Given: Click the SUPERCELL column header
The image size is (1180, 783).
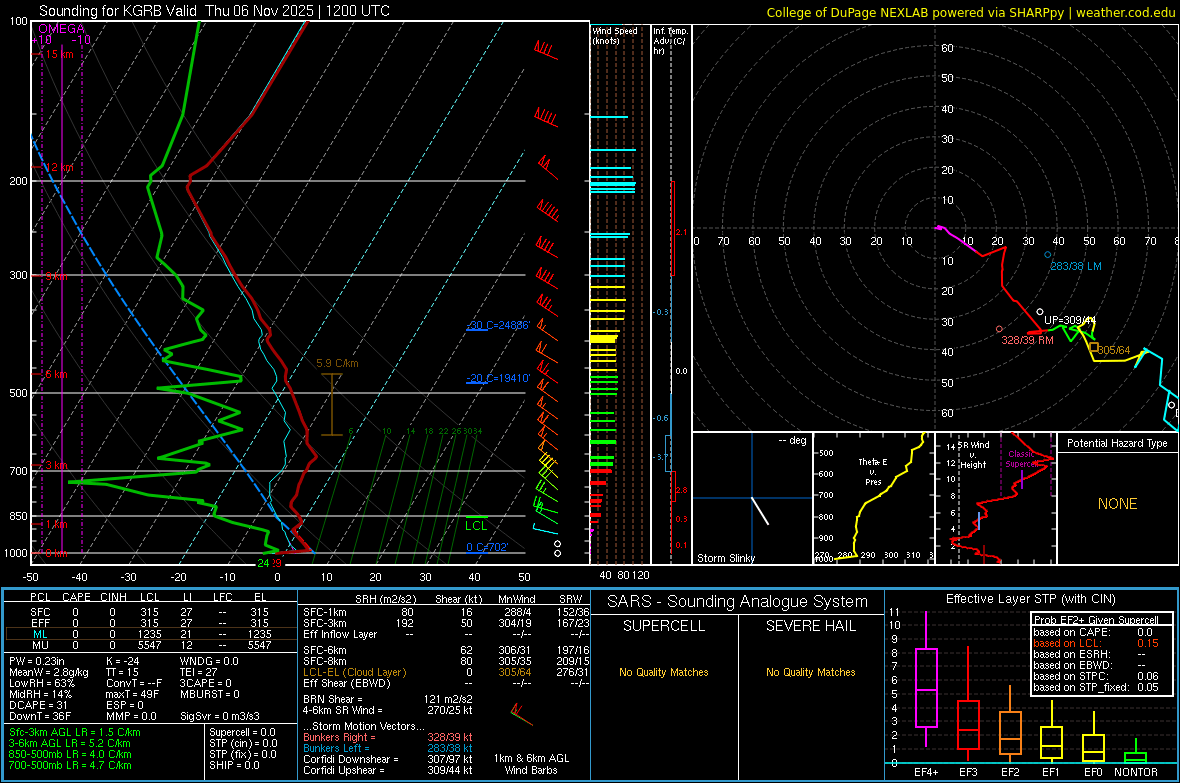Looking at the screenshot, I should pyautogui.click(x=664, y=626).
